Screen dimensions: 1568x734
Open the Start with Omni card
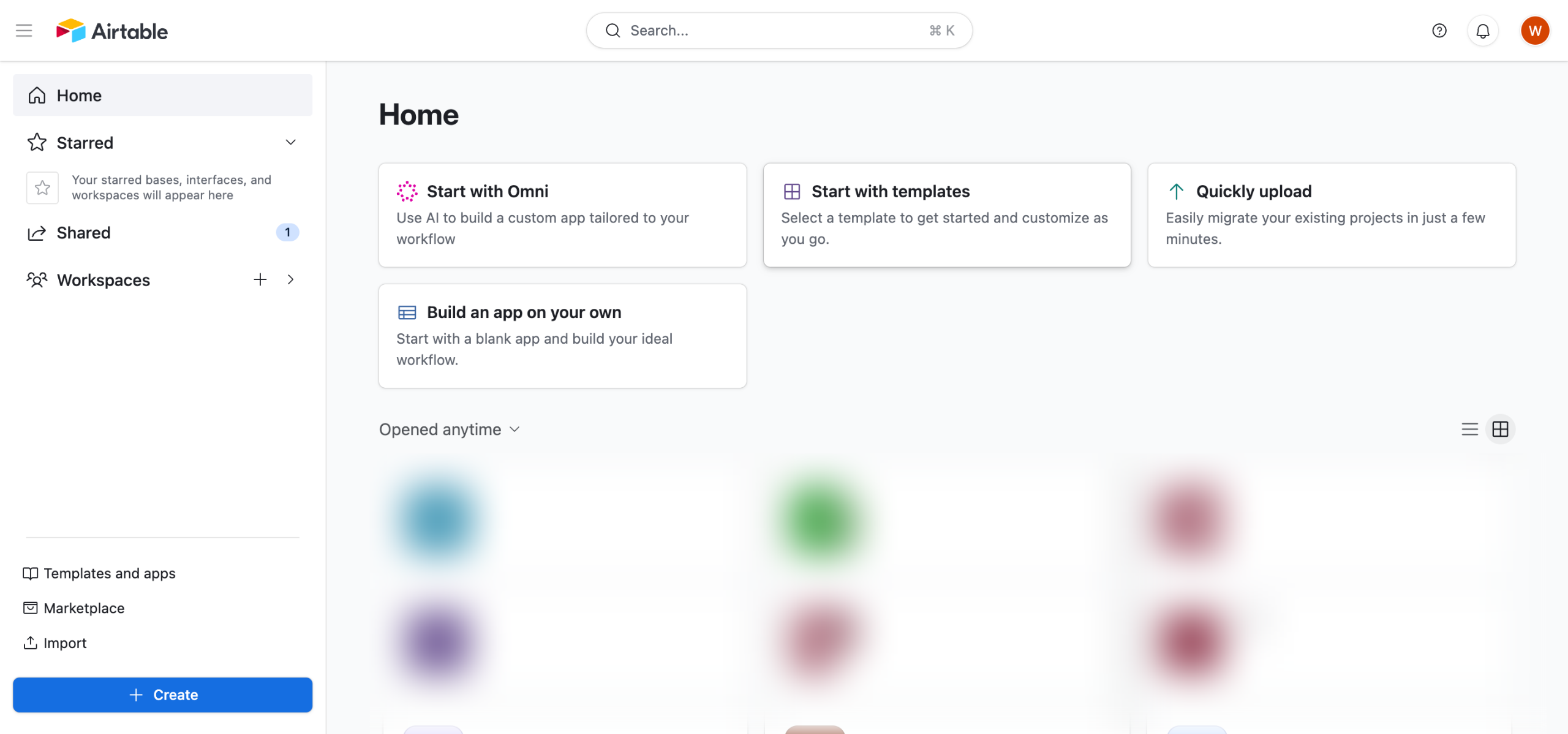coord(562,214)
